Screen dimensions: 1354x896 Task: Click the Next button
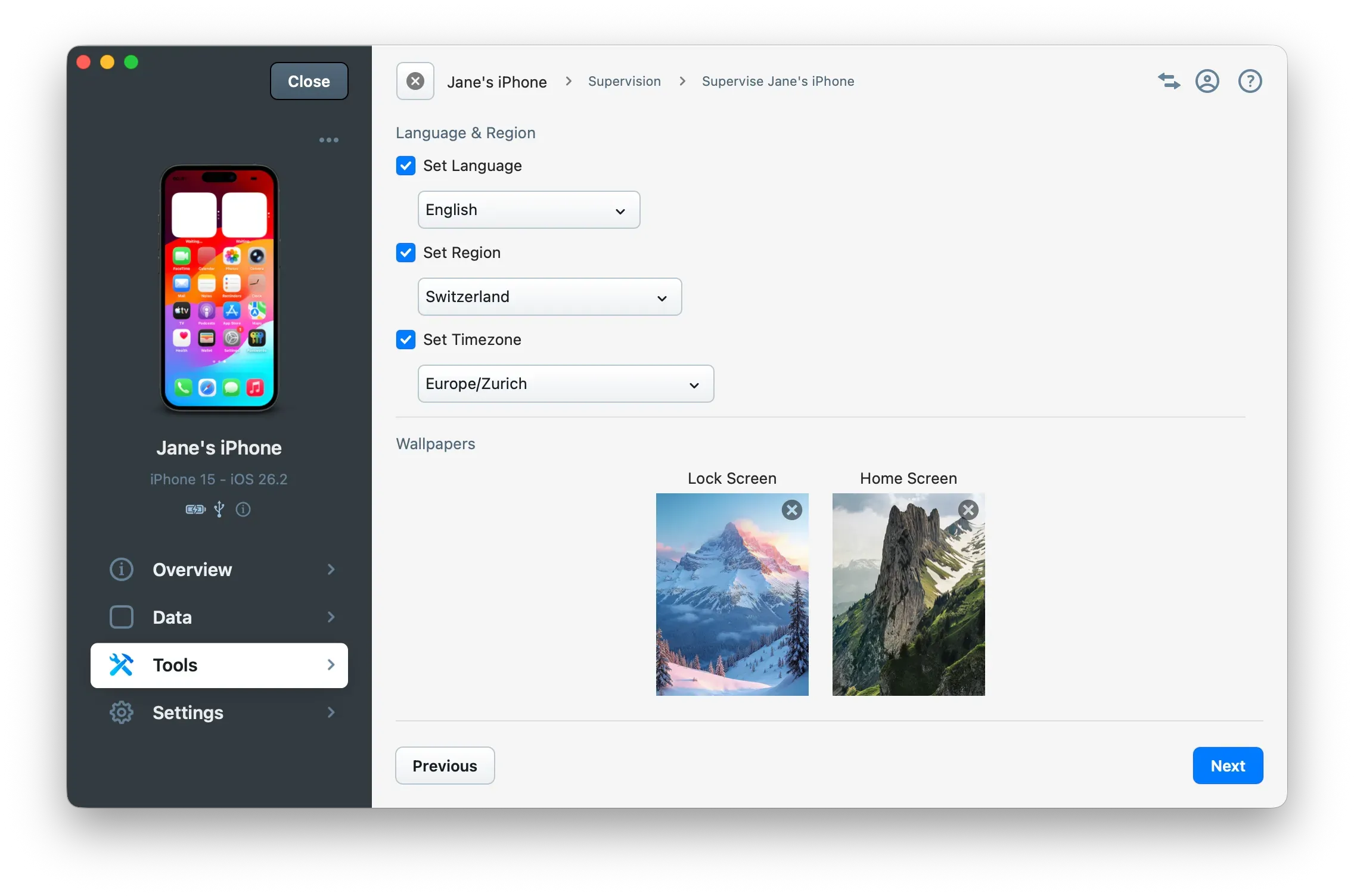(x=1227, y=766)
